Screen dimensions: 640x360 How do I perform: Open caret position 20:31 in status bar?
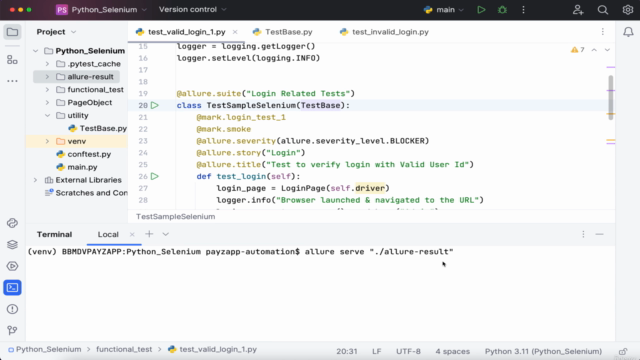coord(347,351)
